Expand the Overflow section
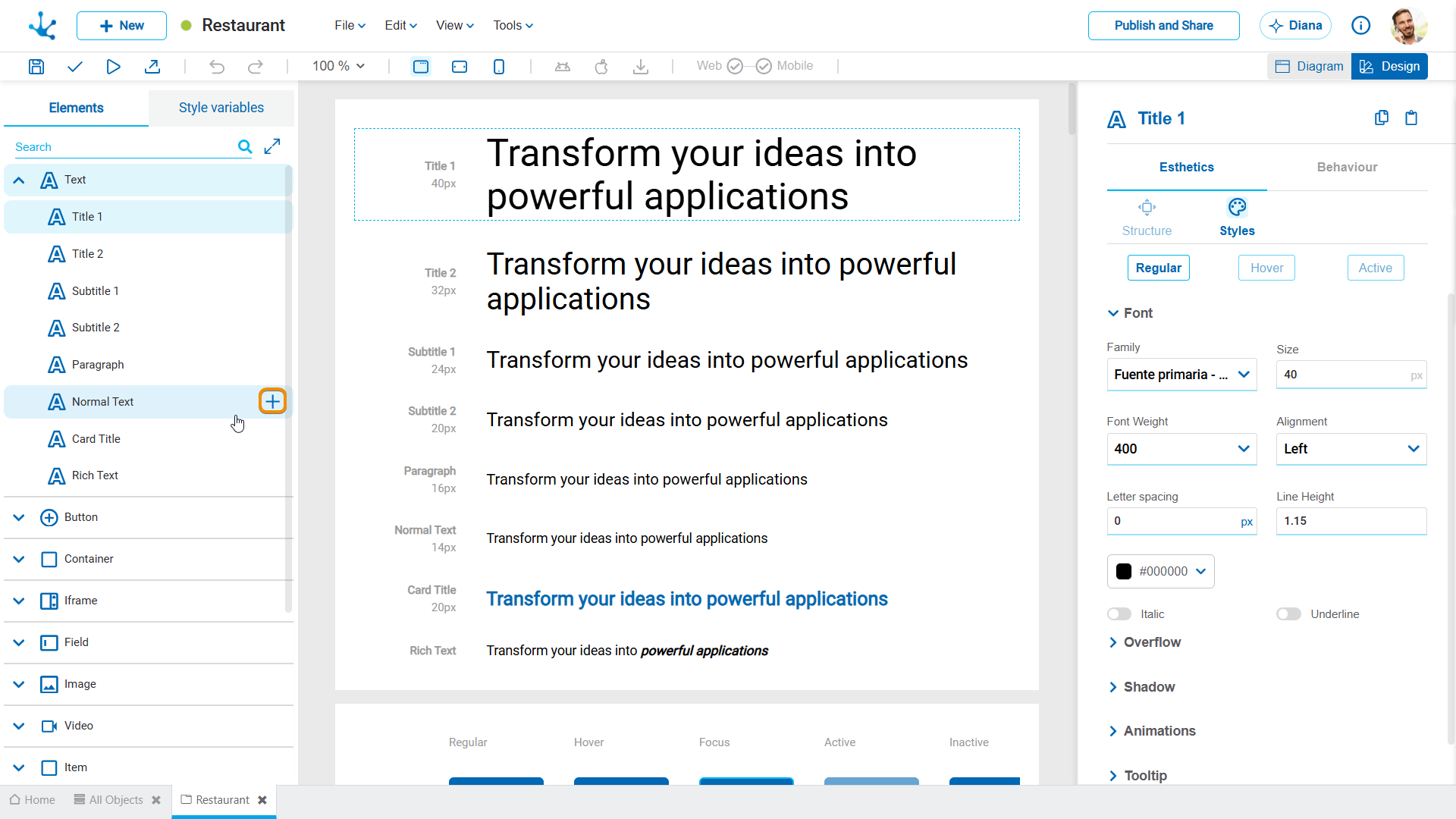The width and height of the screenshot is (1456, 819). [1144, 642]
